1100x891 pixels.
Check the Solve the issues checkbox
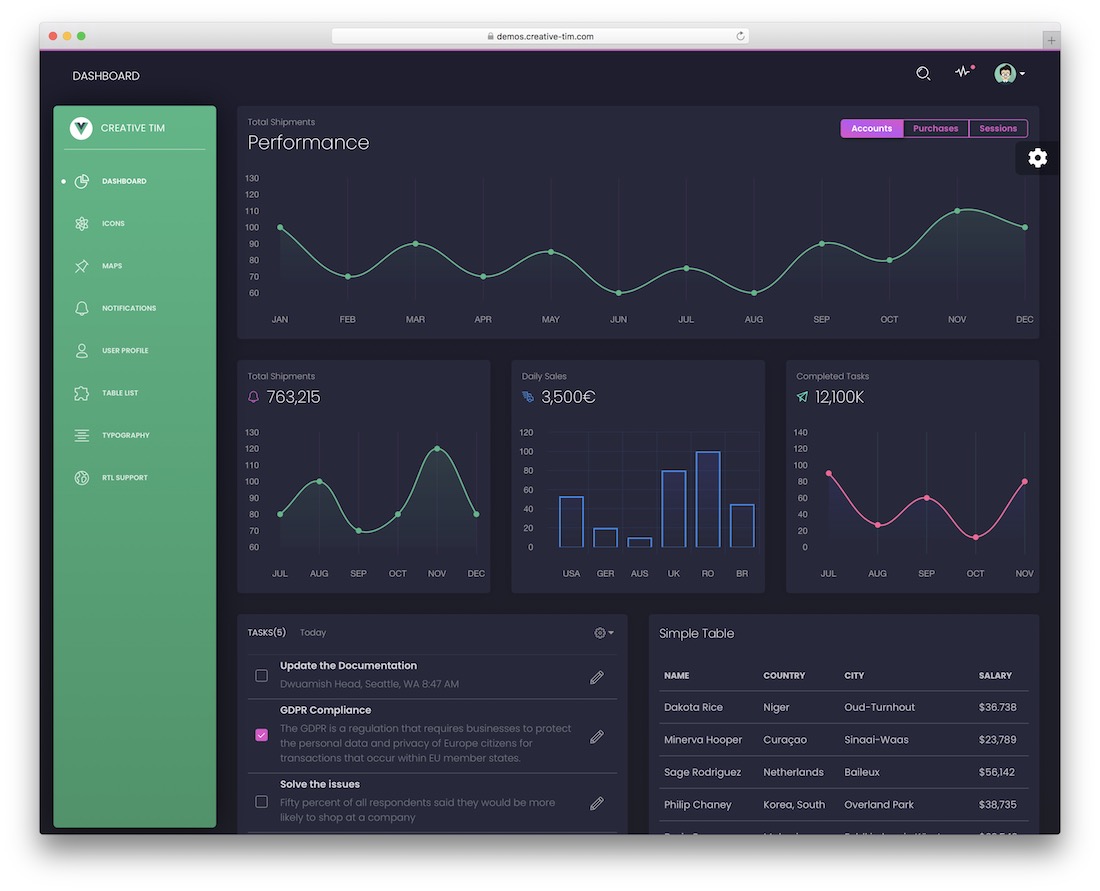[x=262, y=801]
